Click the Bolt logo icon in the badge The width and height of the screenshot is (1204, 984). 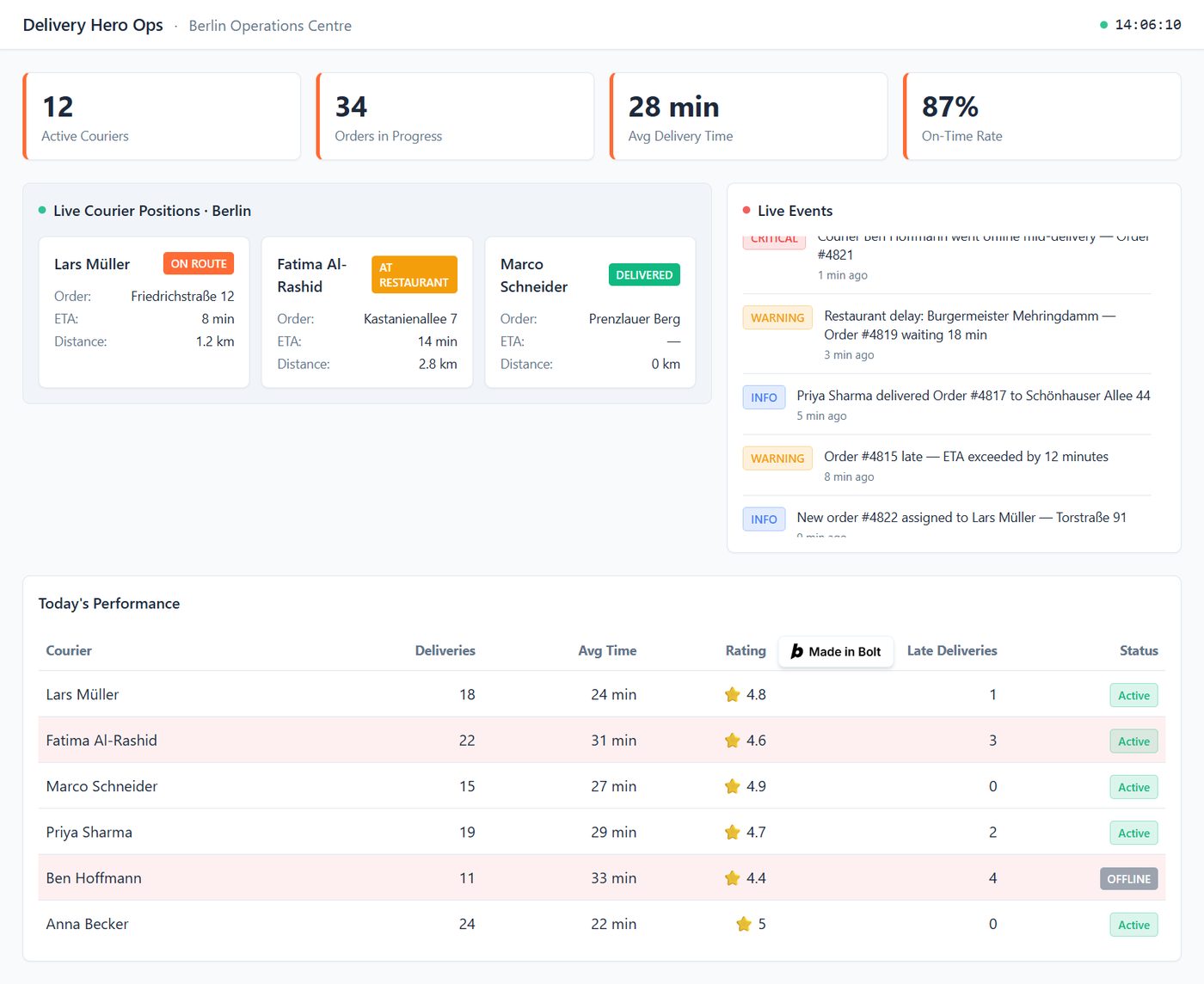(x=797, y=651)
